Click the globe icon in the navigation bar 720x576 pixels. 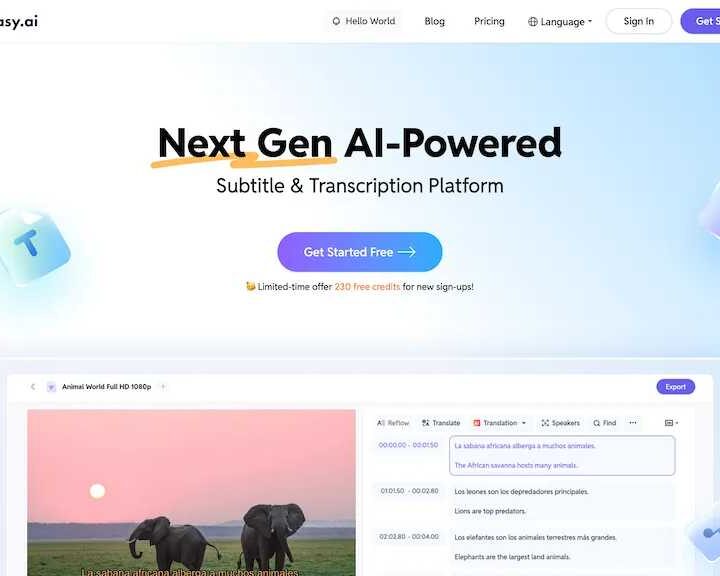(533, 22)
